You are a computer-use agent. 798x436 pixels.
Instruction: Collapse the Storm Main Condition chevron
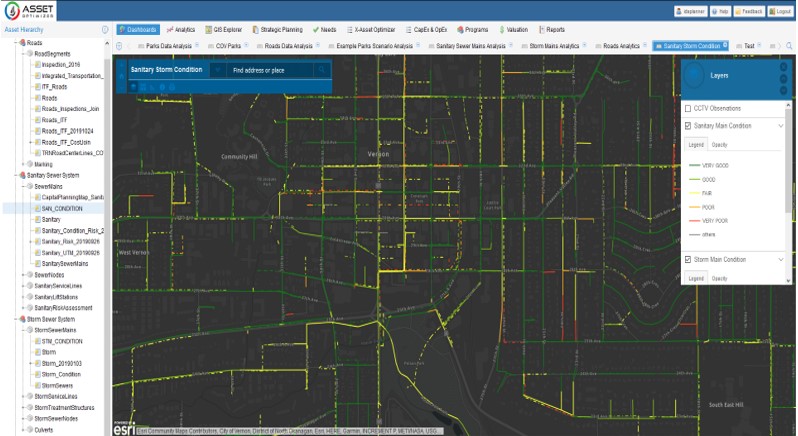pyautogui.click(x=779, y=259)
